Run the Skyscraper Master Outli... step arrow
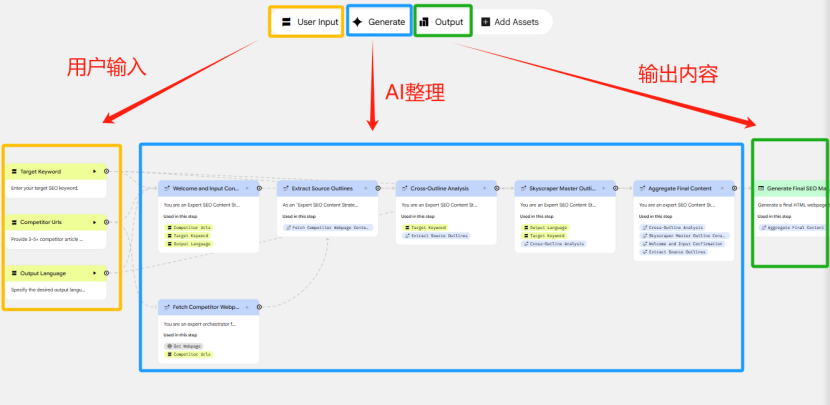 tap(603, 188)
